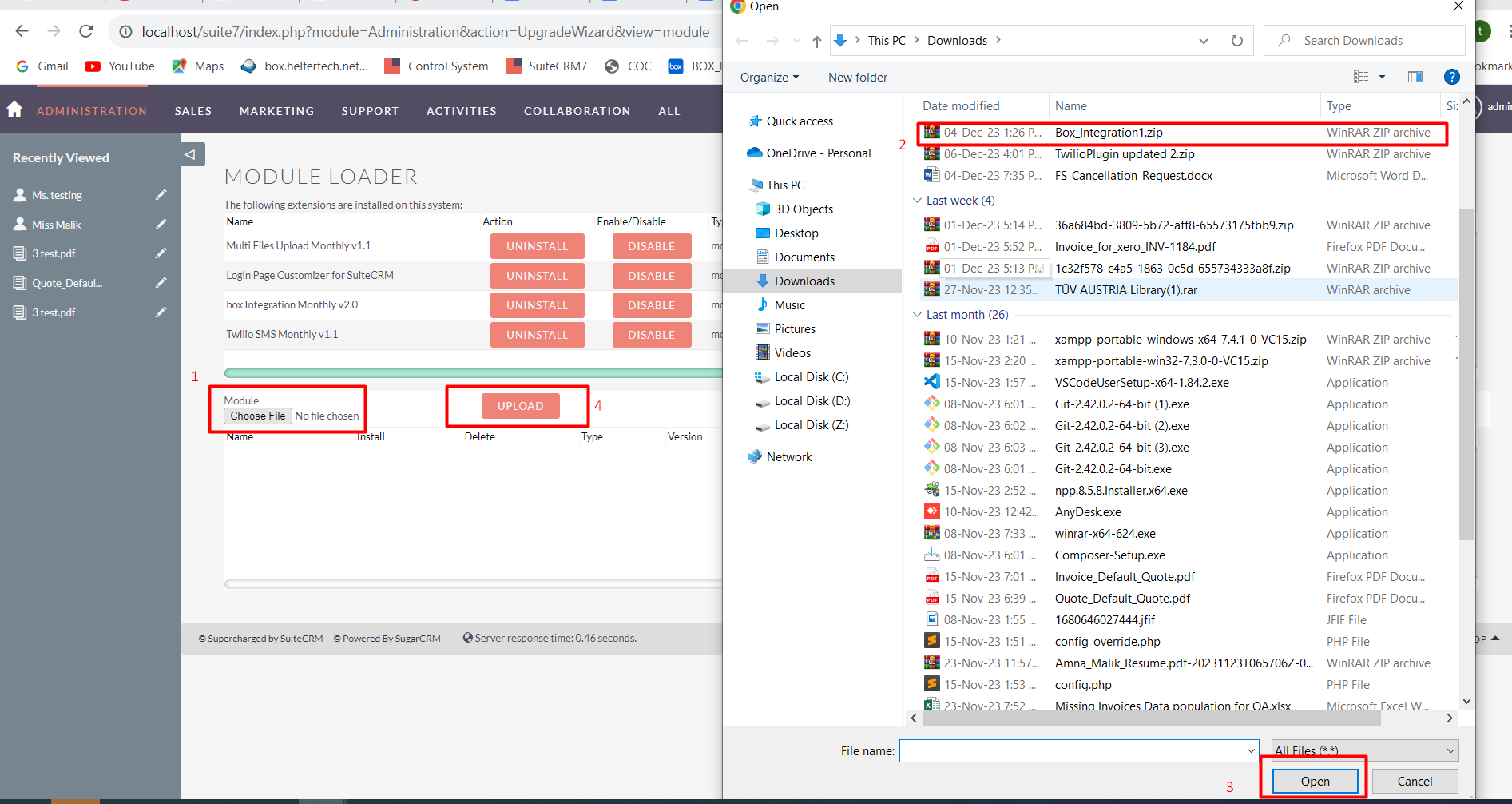Open the view options dropdown arrow
The height and width of the screenshot is (804, 1512).
(x=1382, y=77)
